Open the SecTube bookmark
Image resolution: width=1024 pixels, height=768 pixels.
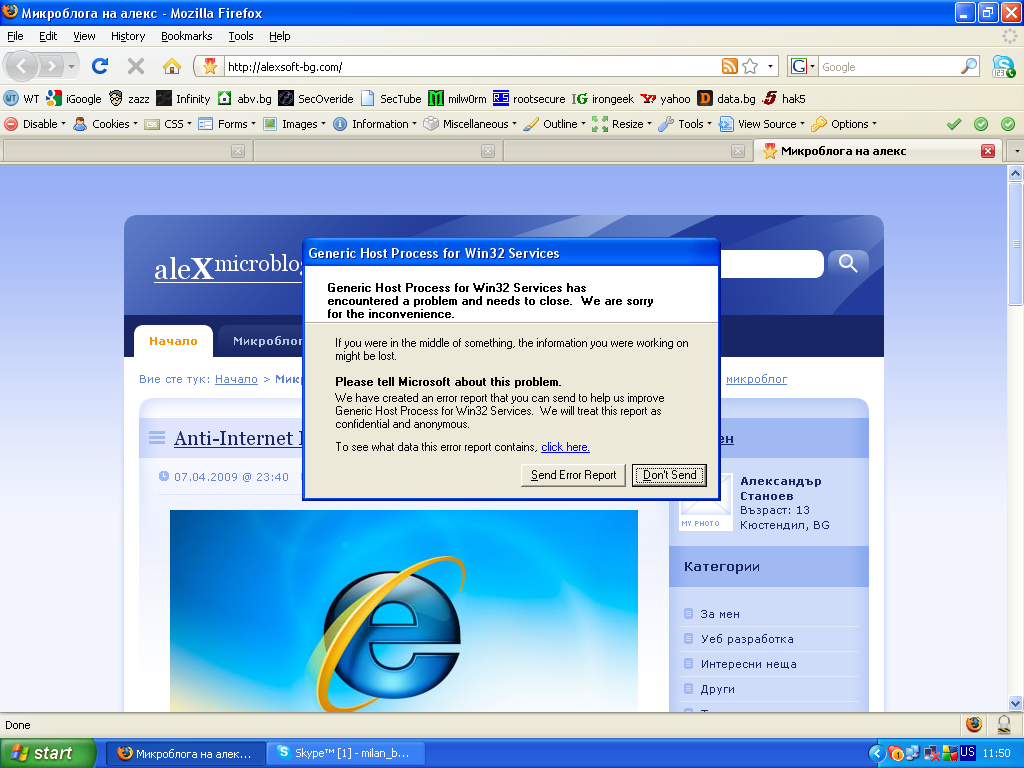coord(391,99)
